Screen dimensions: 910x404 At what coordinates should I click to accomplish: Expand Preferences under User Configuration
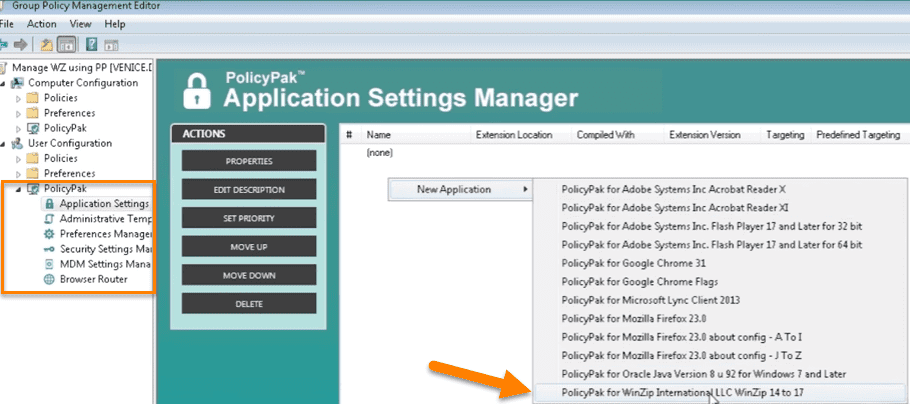pos(19,174)
